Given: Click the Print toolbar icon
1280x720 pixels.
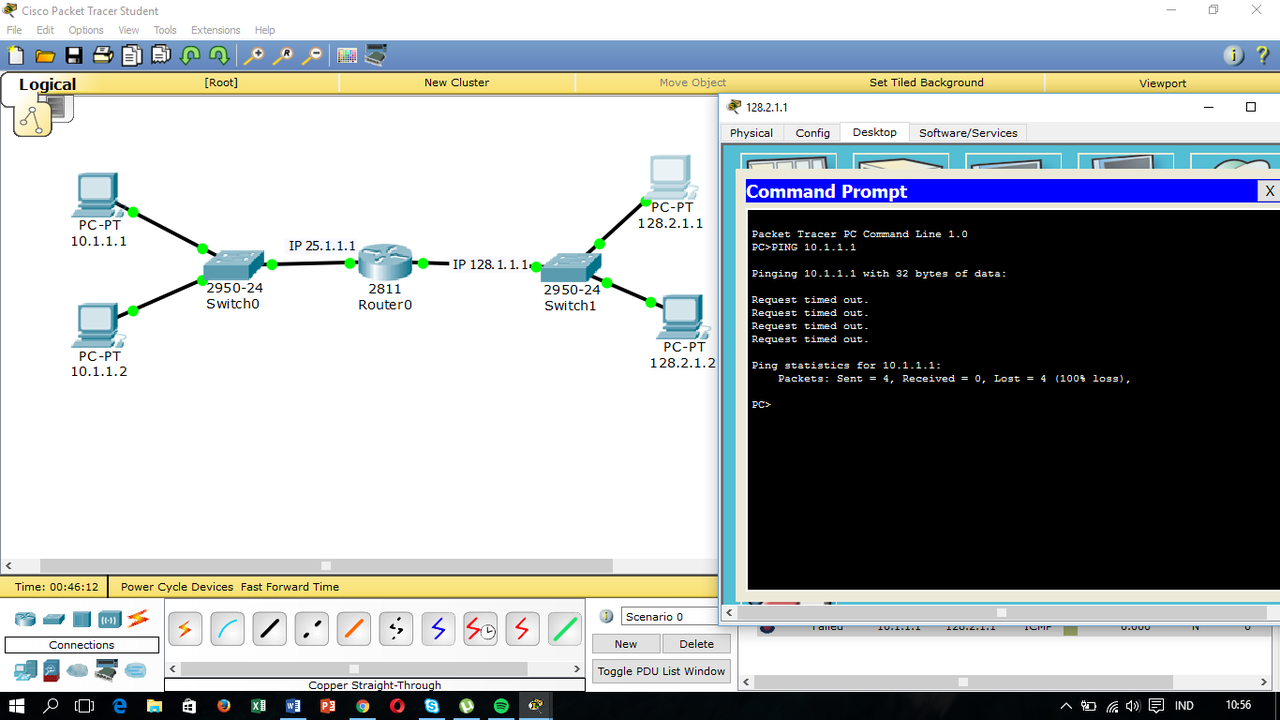Looking at the screenshot, I should tap(103, 56).
